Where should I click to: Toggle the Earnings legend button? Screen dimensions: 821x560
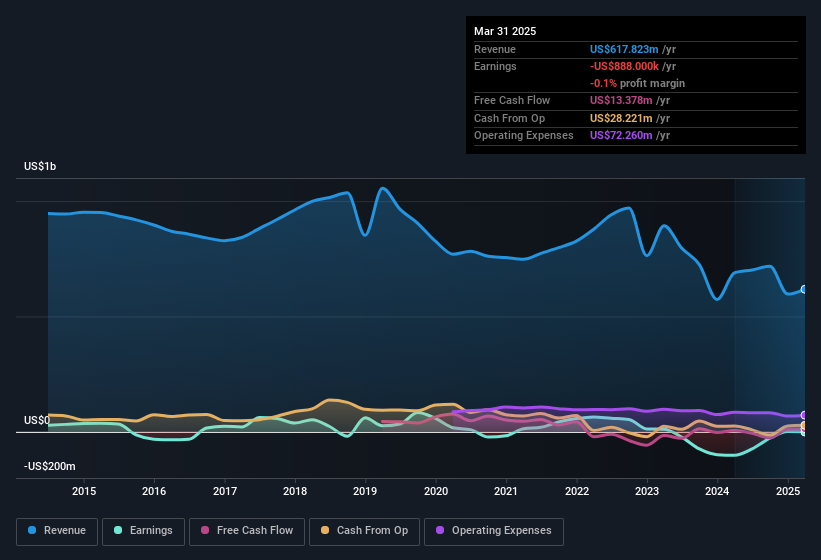pos(143,531)
